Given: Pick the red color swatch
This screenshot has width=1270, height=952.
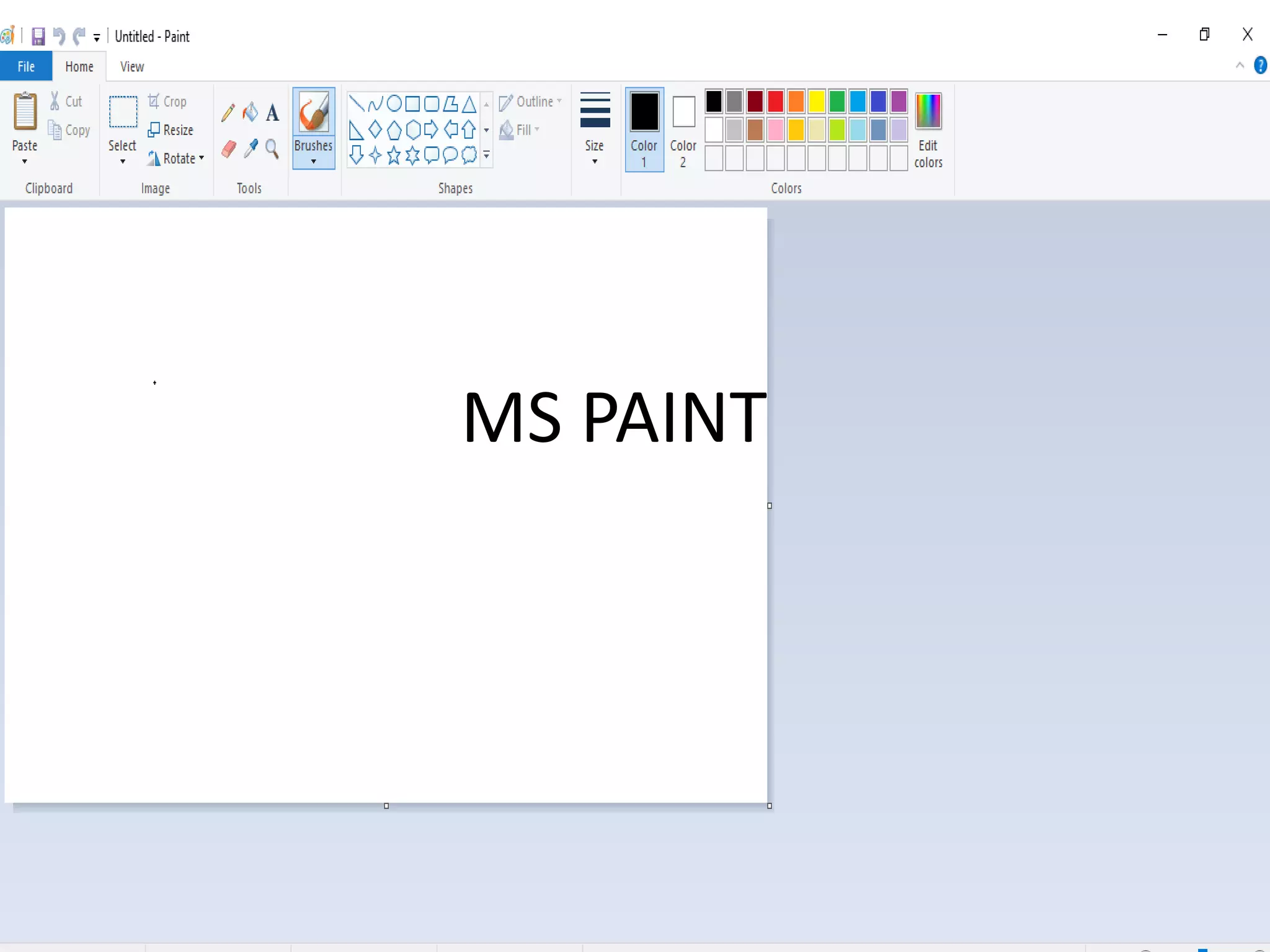Looking at the screenshot, I should (775, 101).
